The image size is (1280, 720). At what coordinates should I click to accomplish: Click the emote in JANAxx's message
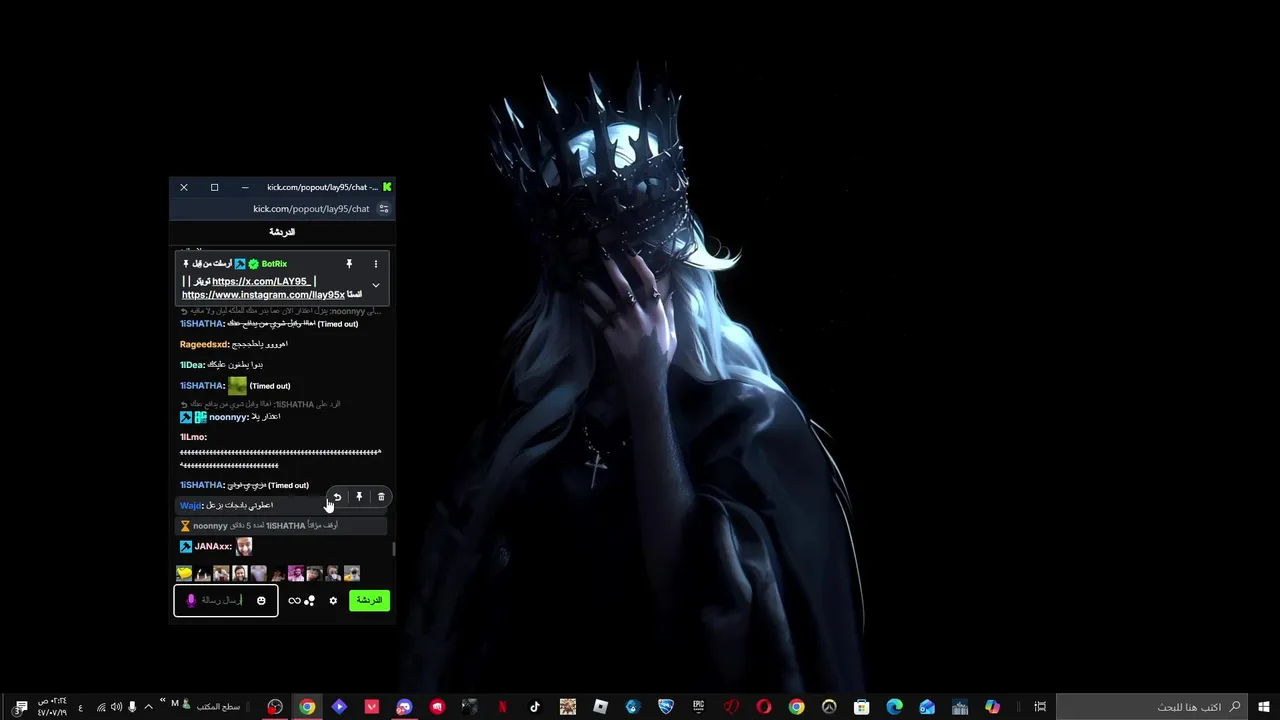pos(244,546)
